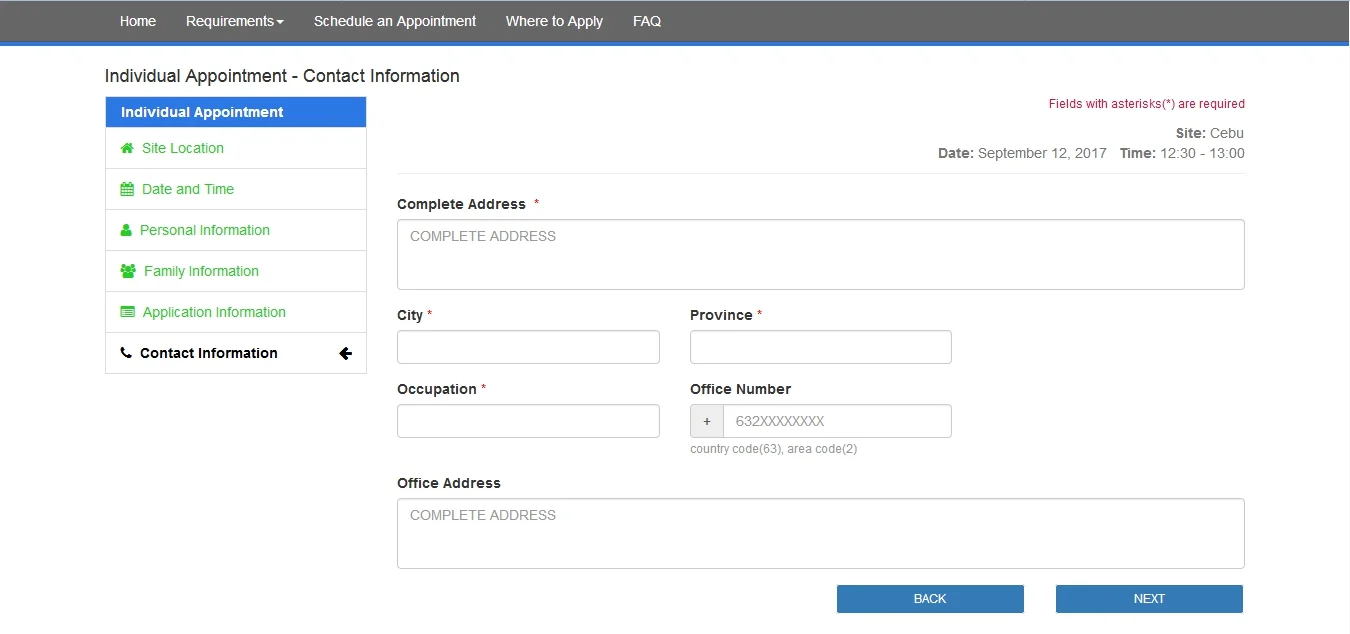The width and height of the screenshot is (1350, 634).
Task: Open Family Information step
Action: tap(236, 271)
